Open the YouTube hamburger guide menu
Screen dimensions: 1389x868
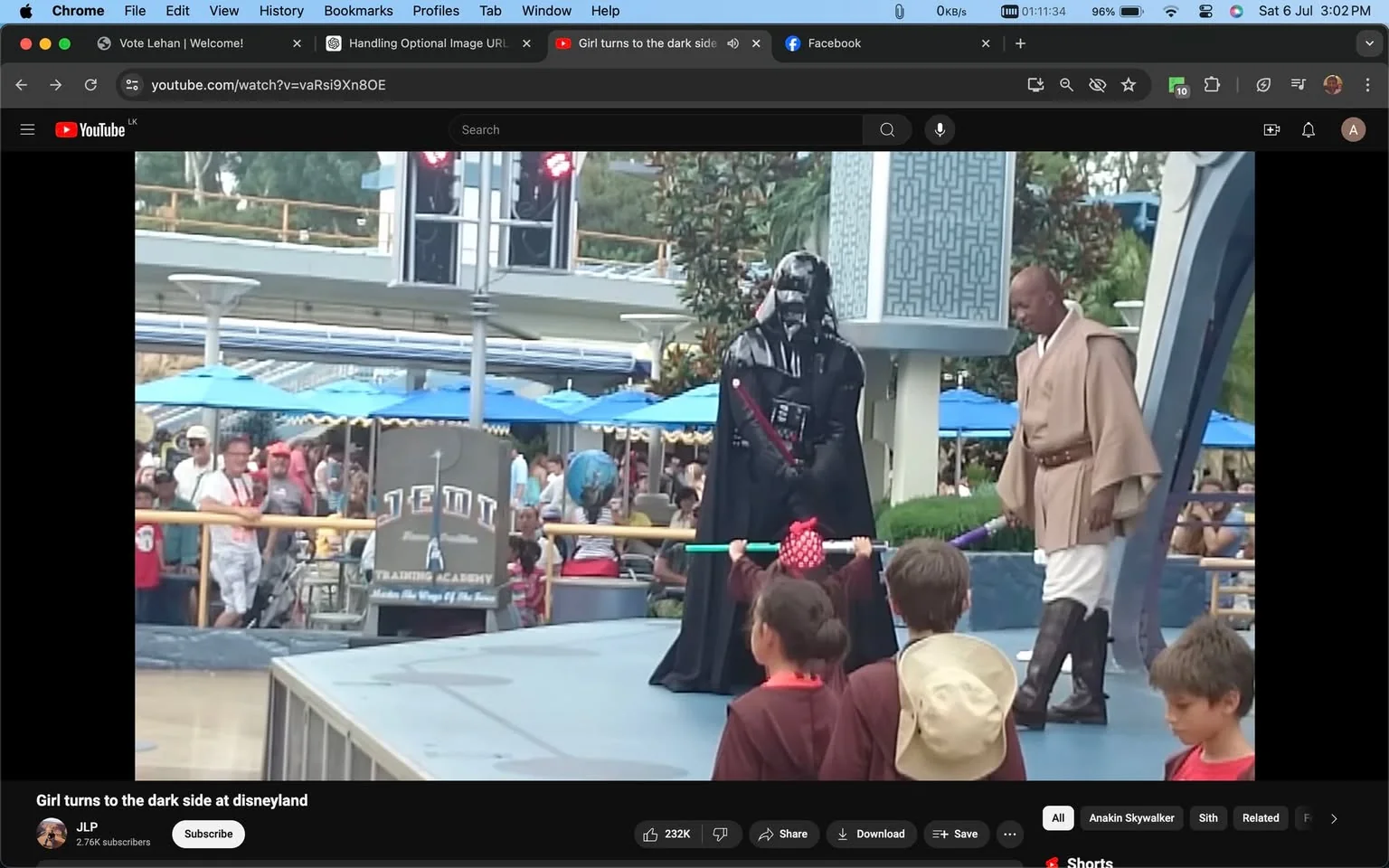pos(27,129)
